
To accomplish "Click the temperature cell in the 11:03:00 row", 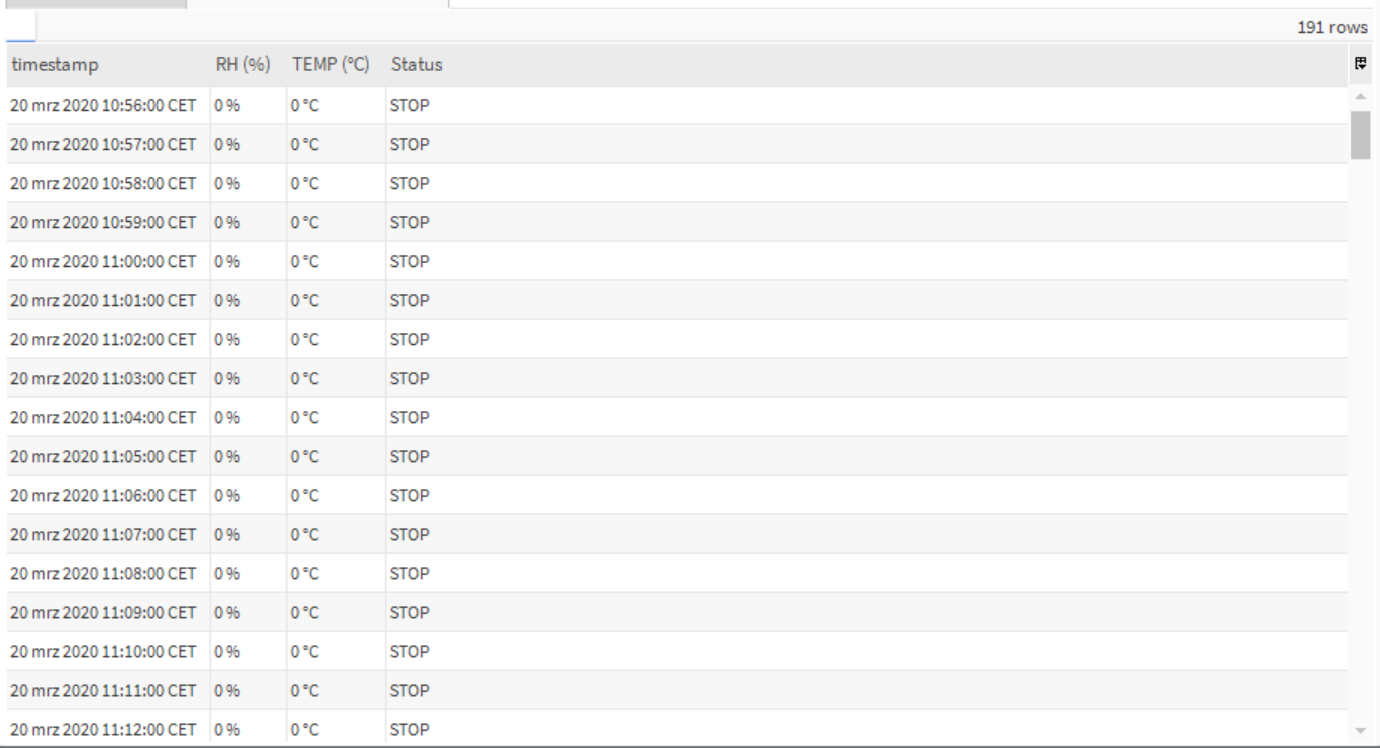I will tap(305, 379).
